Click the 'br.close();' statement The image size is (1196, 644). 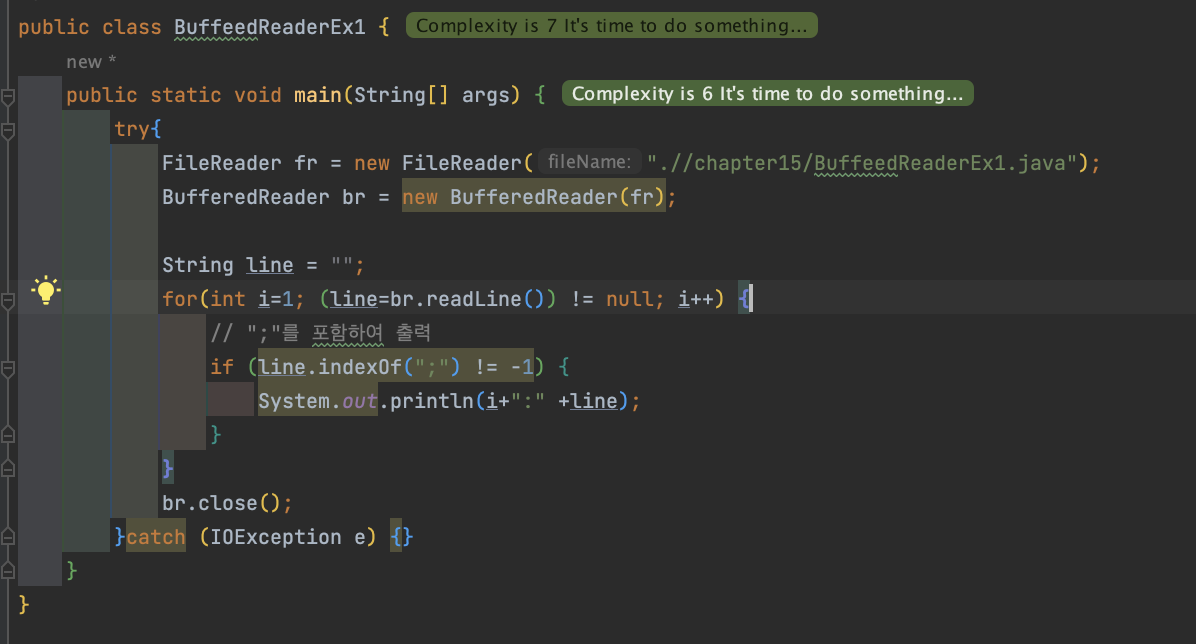pos(227,503)
